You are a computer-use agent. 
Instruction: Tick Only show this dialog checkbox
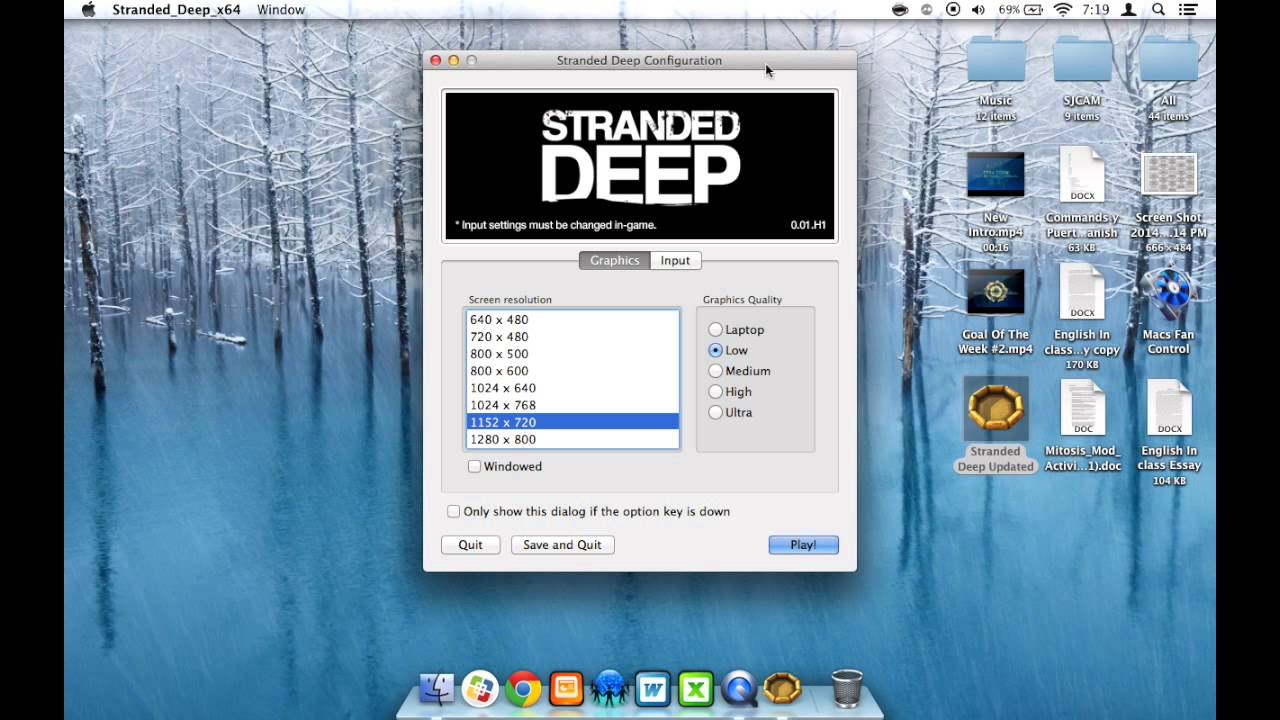coord(454,511)
